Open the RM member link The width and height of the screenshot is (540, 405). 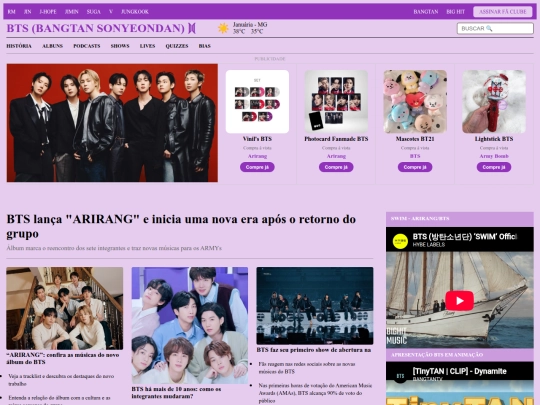11,12
